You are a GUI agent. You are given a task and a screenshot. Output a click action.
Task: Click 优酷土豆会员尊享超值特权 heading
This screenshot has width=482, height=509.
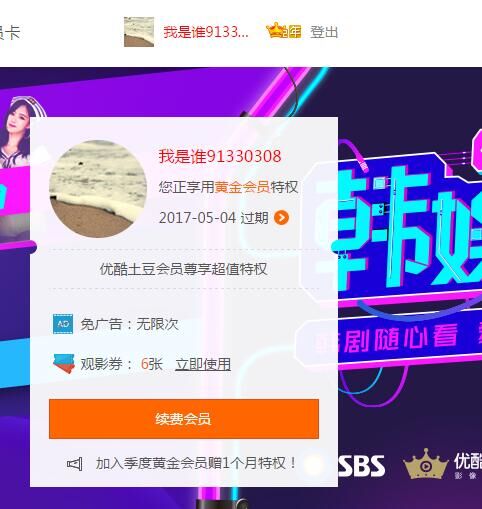point(183,269)
